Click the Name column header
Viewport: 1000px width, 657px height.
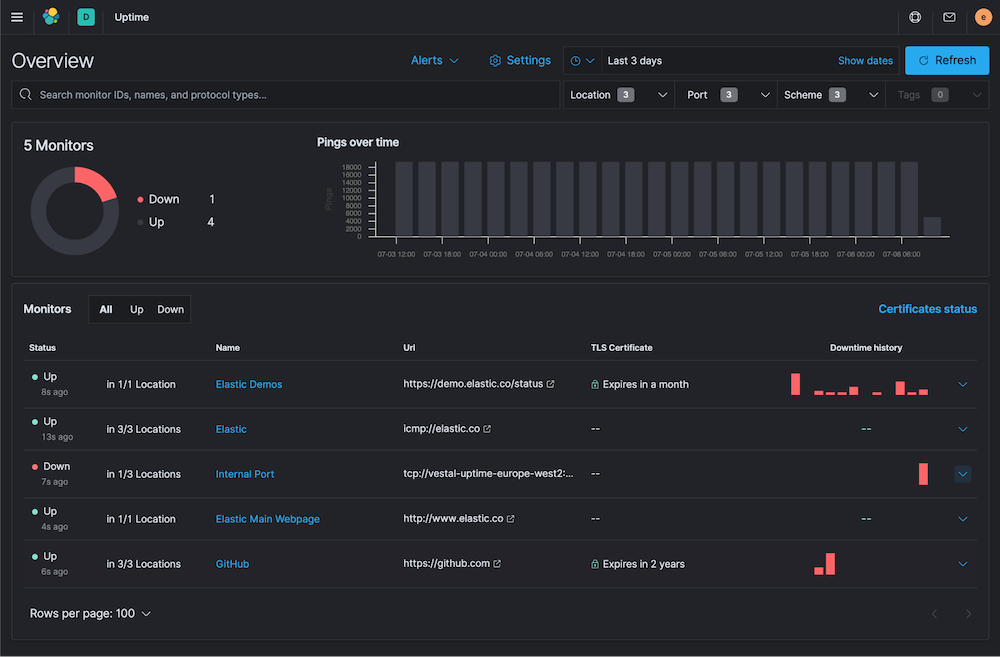[228, 348]
